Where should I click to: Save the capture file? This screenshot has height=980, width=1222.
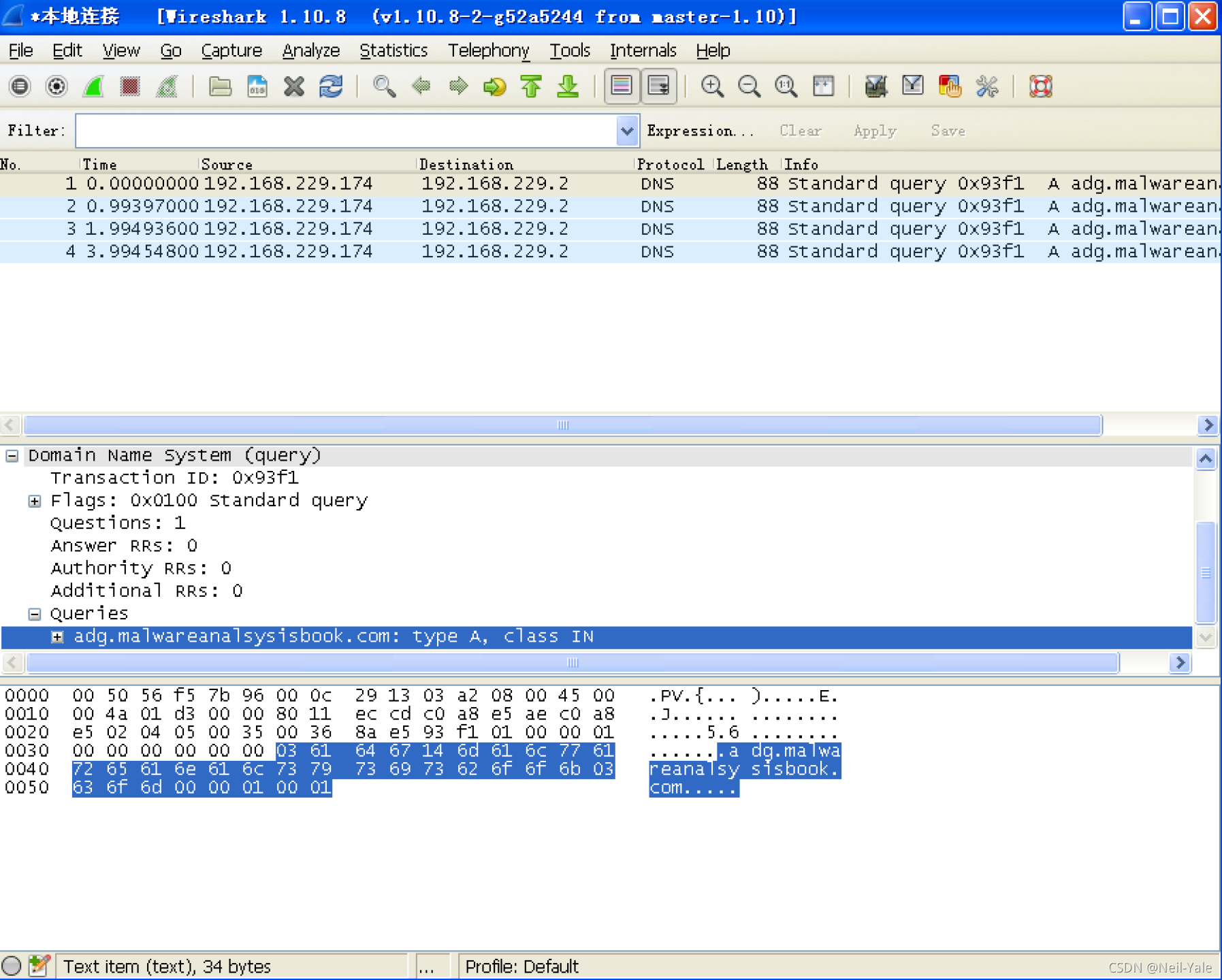[x=257, y=86]
